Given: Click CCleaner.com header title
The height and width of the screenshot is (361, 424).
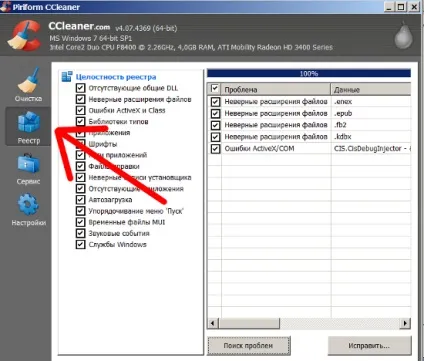Looking at the screenshot, I should [79, 26].
